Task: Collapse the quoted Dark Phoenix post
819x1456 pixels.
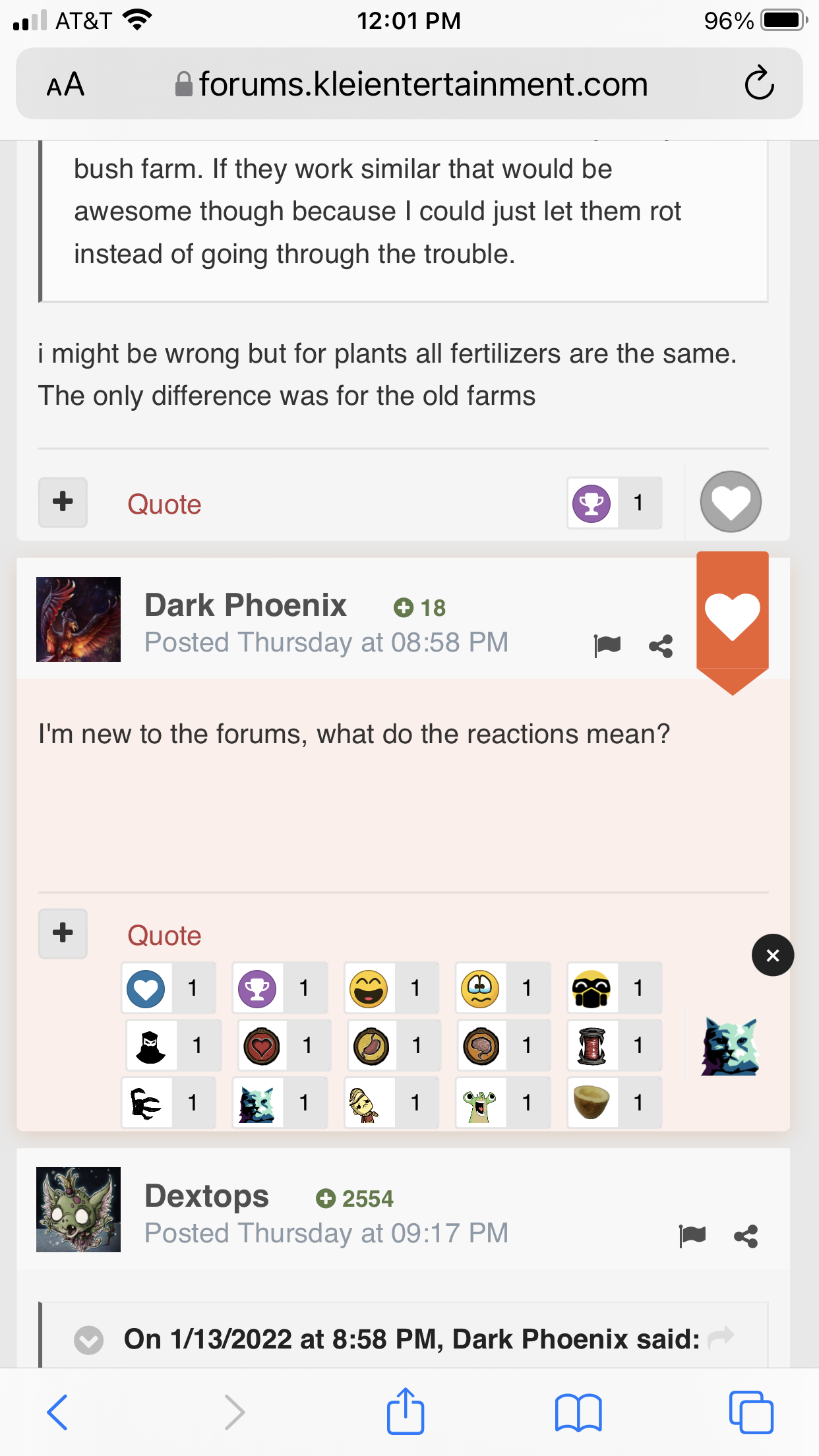Action: tap(89, 1340)
